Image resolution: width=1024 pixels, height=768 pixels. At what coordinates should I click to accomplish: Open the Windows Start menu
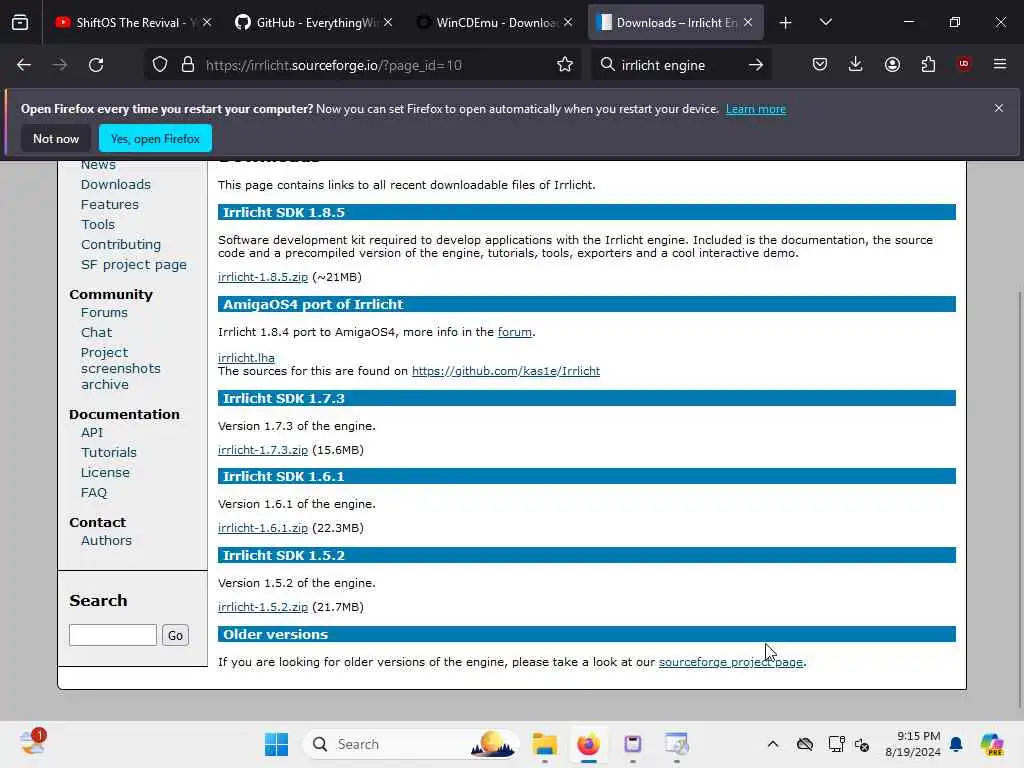tap(276, 744)
